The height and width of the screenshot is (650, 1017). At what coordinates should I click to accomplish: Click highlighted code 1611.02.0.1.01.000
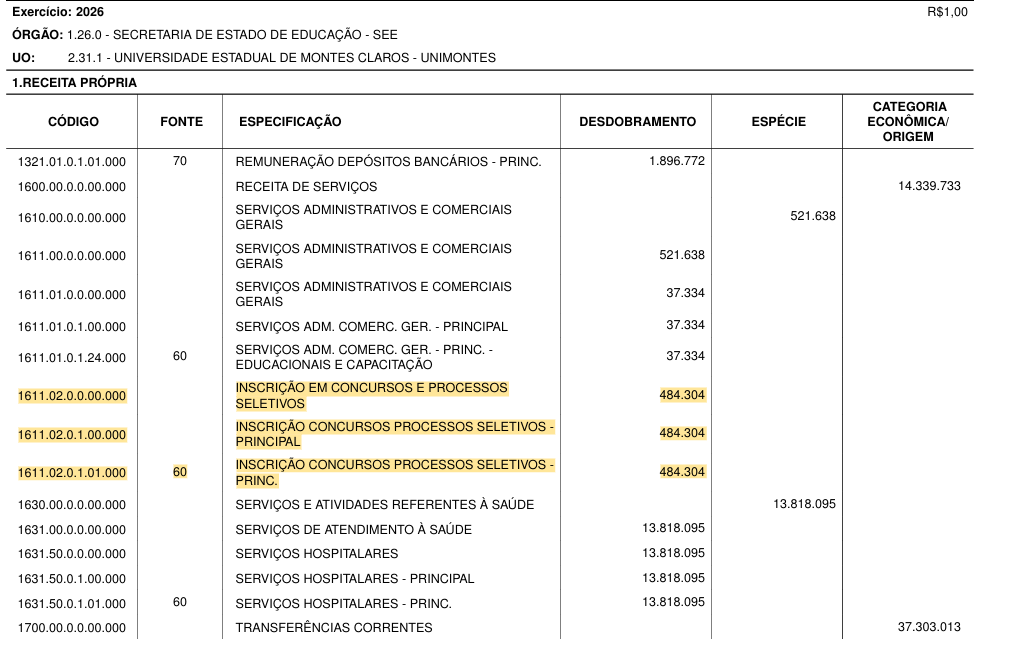pos(72,473)
